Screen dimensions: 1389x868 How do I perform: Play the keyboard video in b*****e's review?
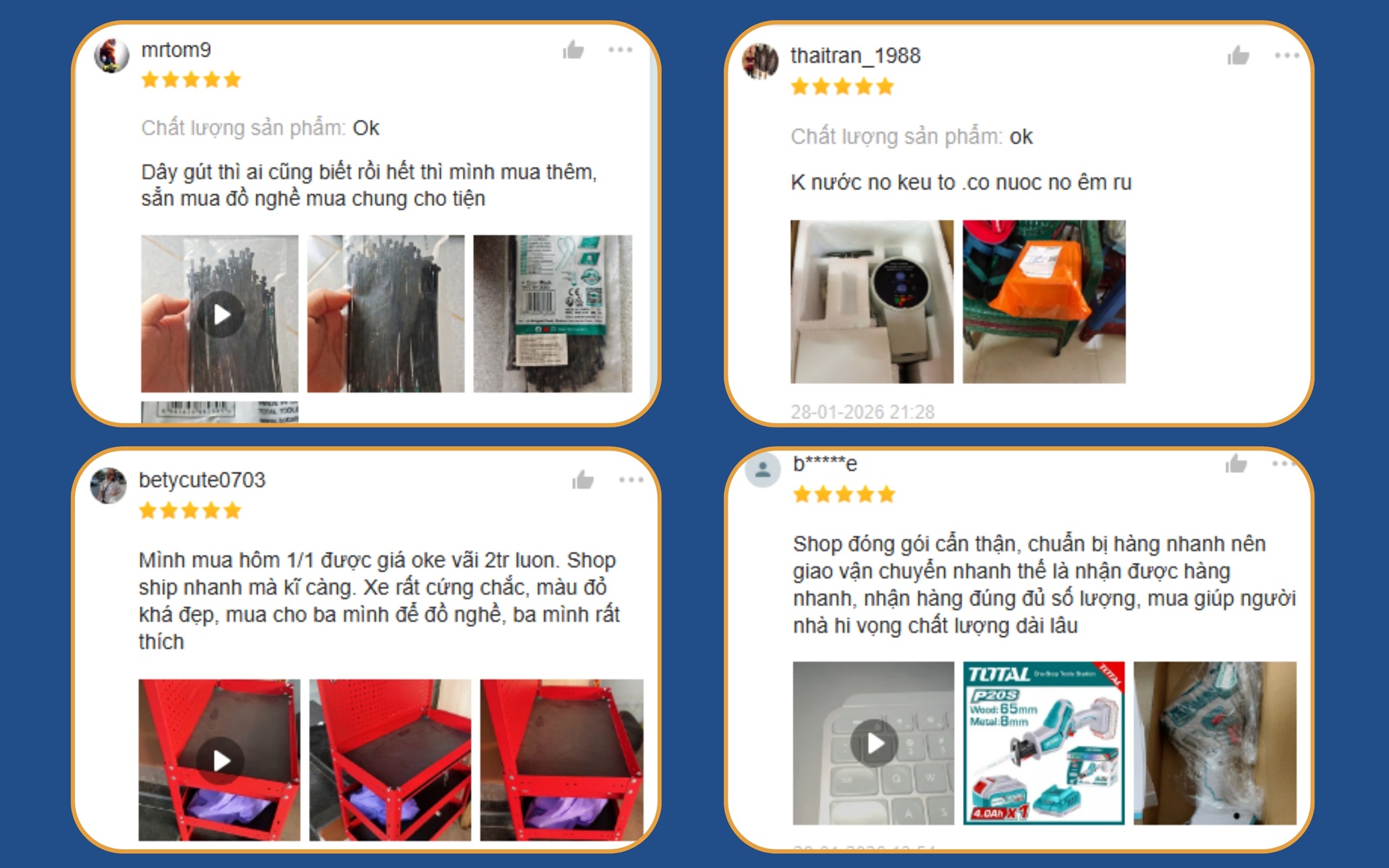click(874, 743)
